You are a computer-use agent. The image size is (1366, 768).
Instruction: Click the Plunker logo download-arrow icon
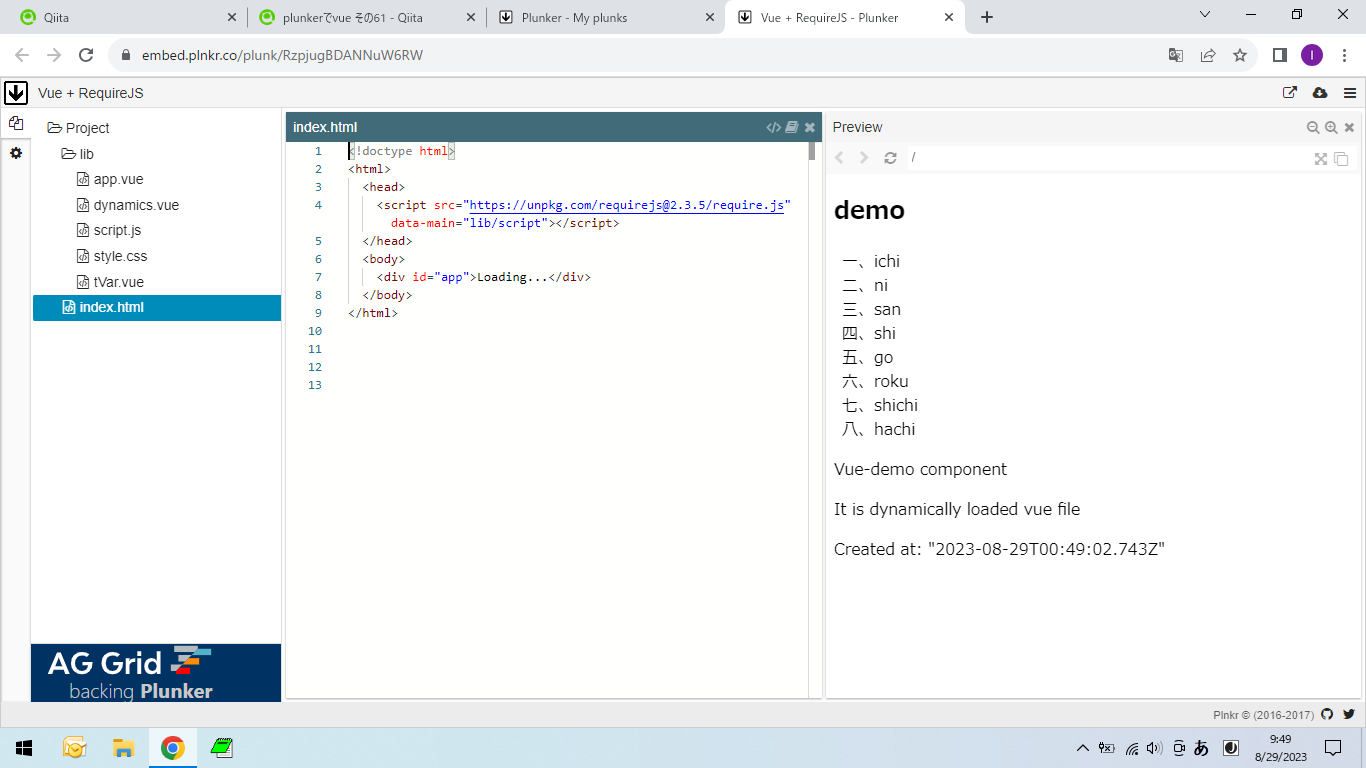(15, 93)
